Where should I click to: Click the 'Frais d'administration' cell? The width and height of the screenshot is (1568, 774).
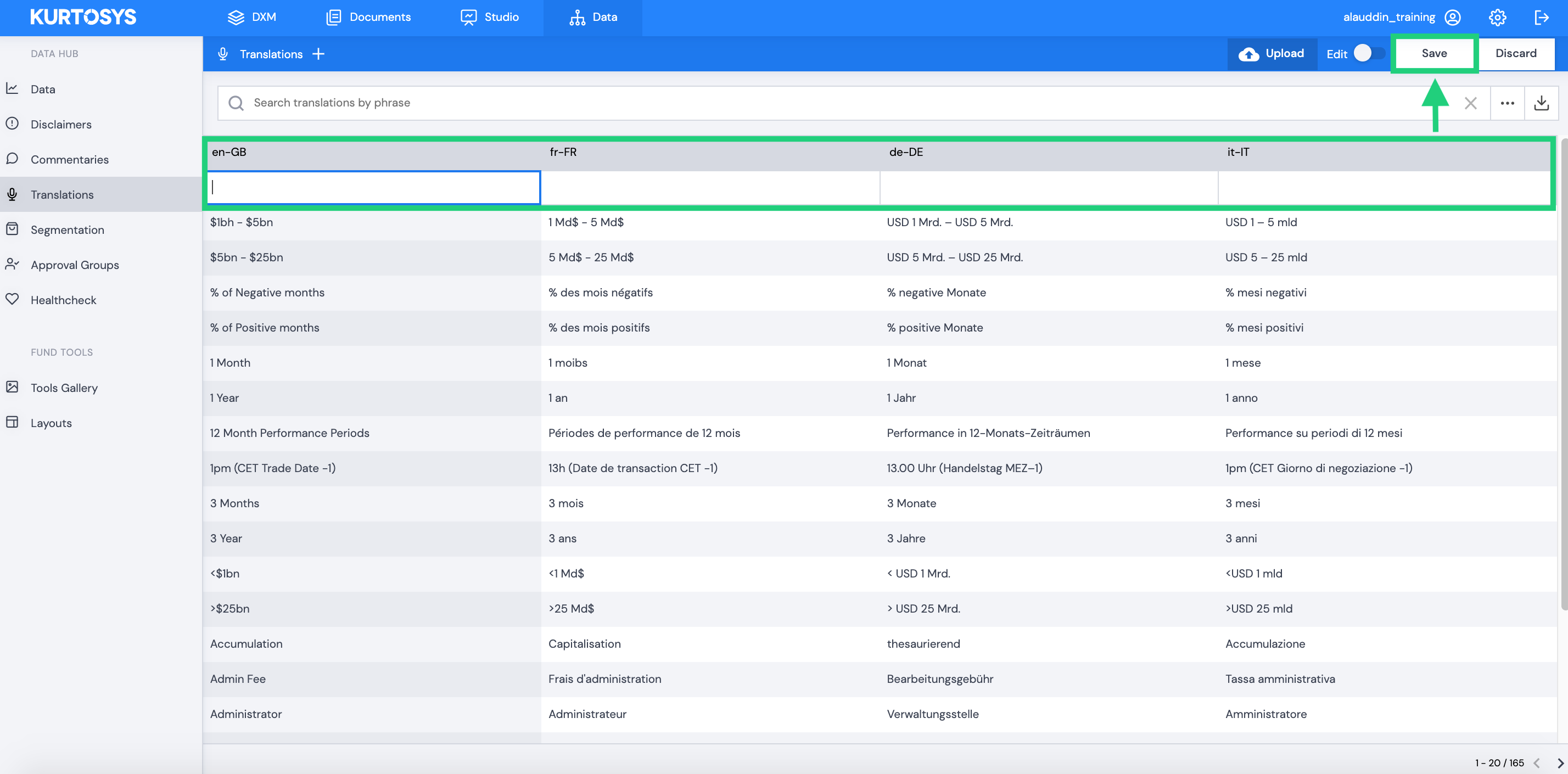(x=710, y=679)
